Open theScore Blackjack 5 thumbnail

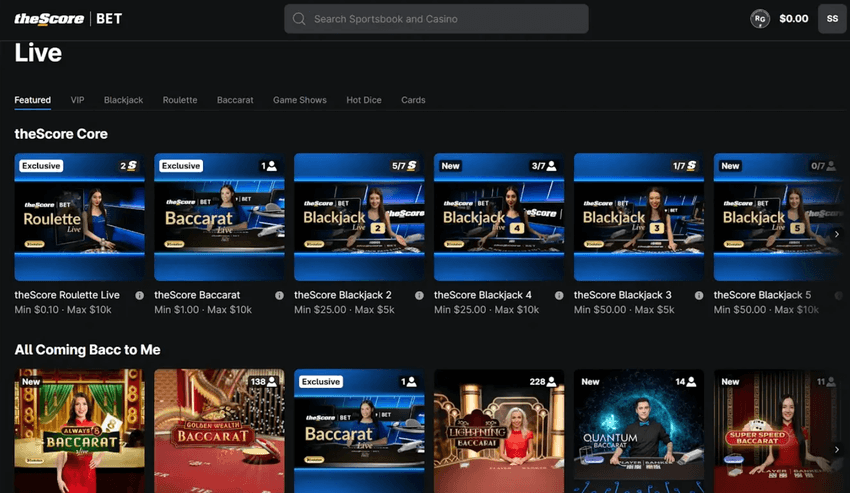pyautogui.click(x=778, y=217)
